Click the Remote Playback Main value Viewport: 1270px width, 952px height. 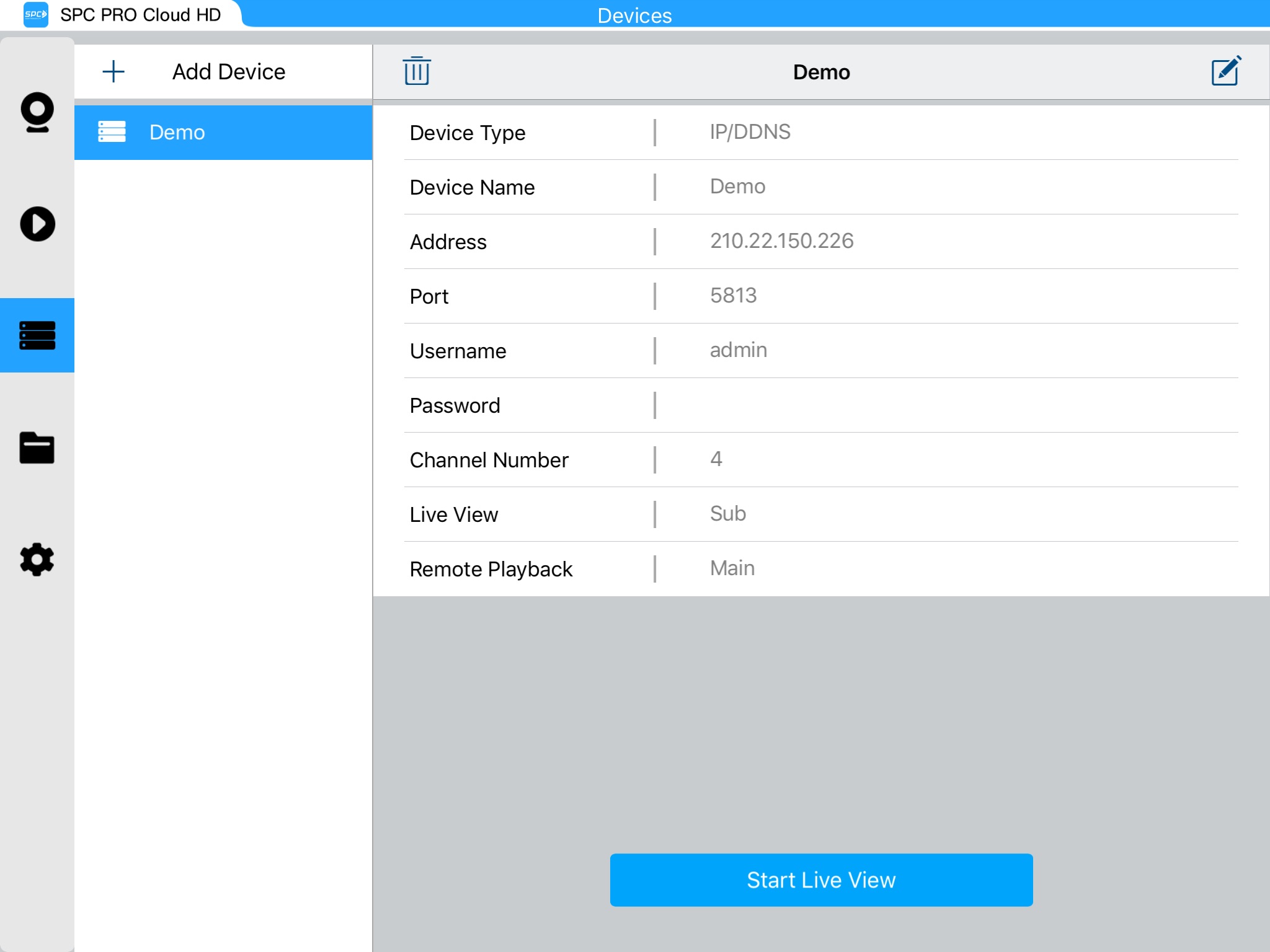(x=732, y=568)
